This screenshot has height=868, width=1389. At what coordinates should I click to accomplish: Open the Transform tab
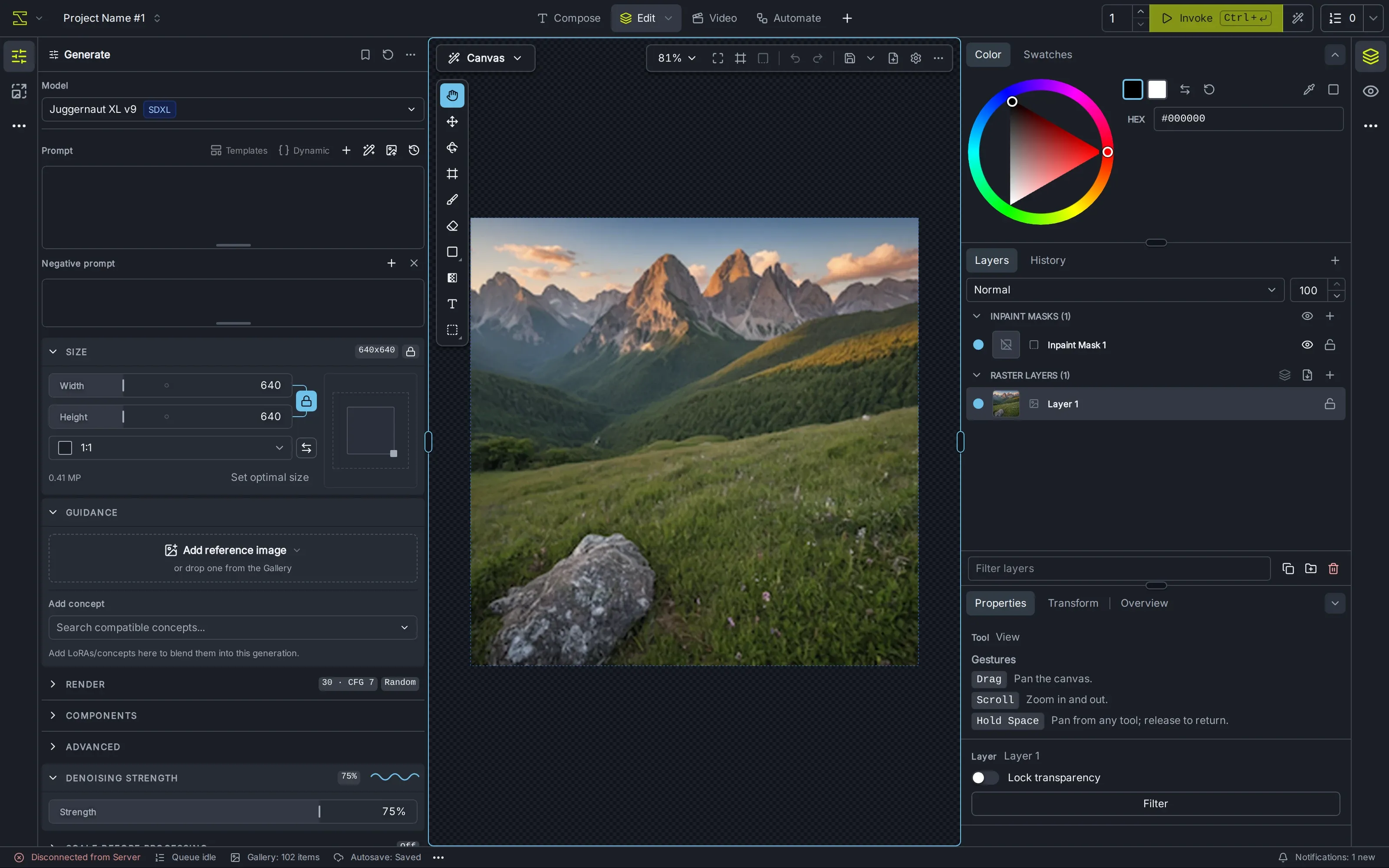click(1073, 603)
